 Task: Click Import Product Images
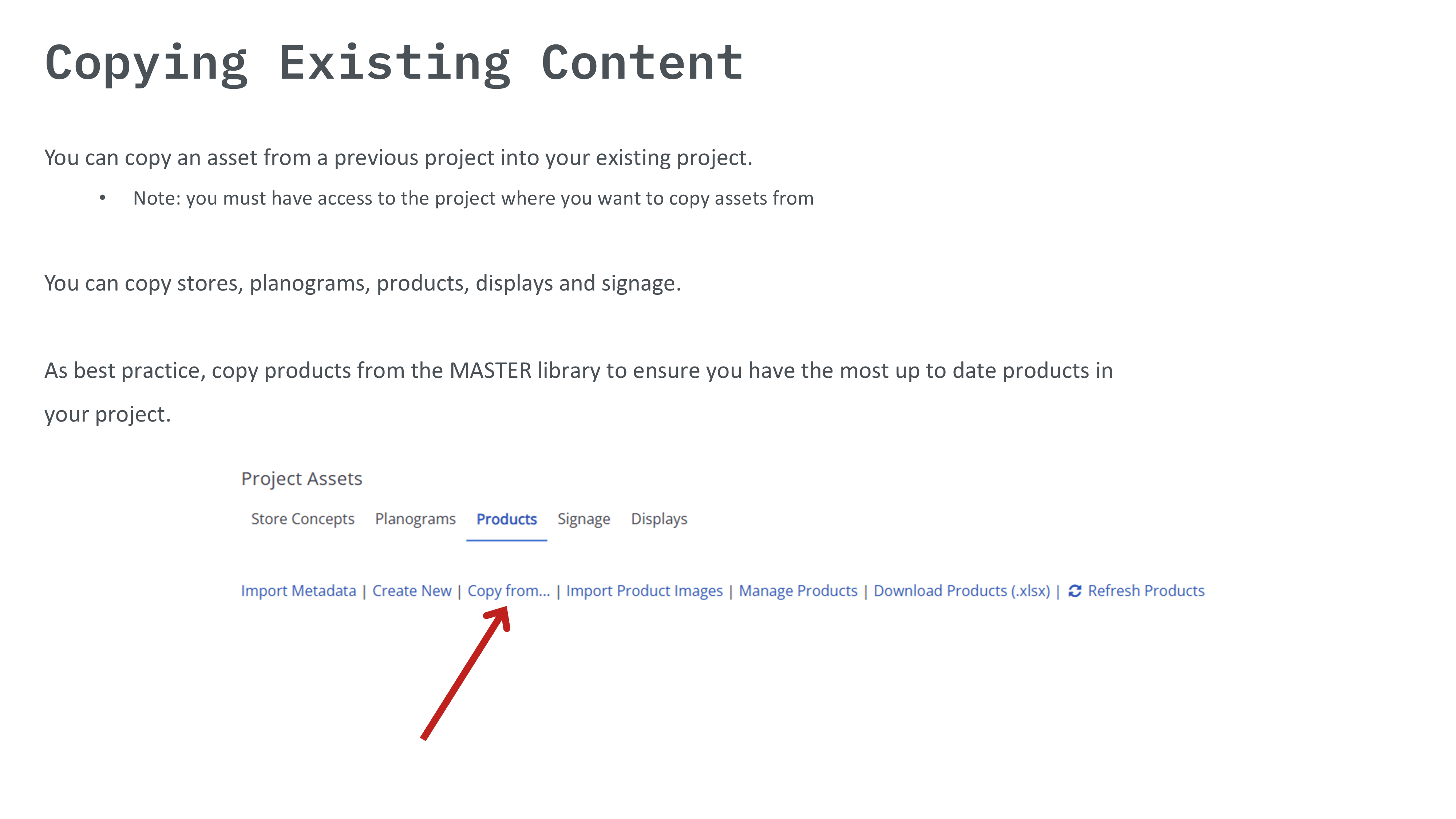coord(644,591)
